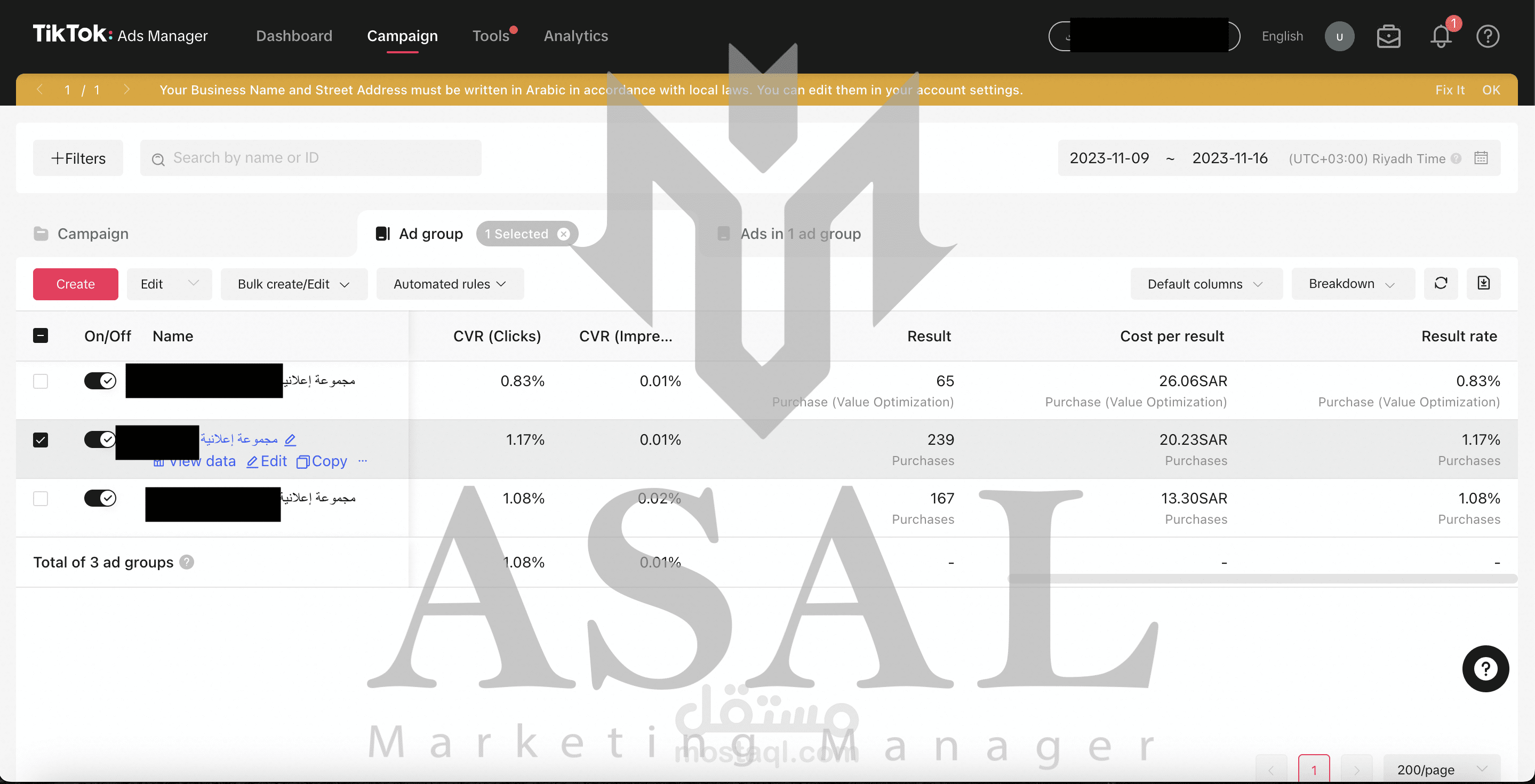
Task: Open the calendar date picker icon
Action: [x=1481, y=158]
